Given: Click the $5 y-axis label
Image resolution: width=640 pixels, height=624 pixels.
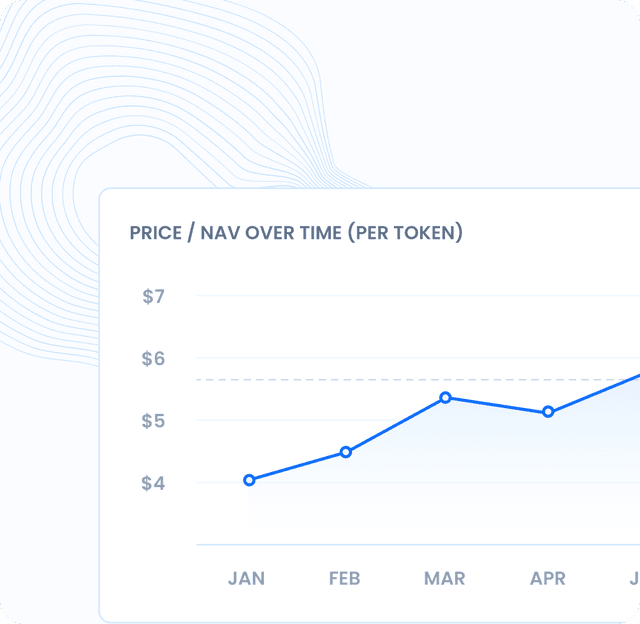Looking at the screenshot, I should (153, 421).
